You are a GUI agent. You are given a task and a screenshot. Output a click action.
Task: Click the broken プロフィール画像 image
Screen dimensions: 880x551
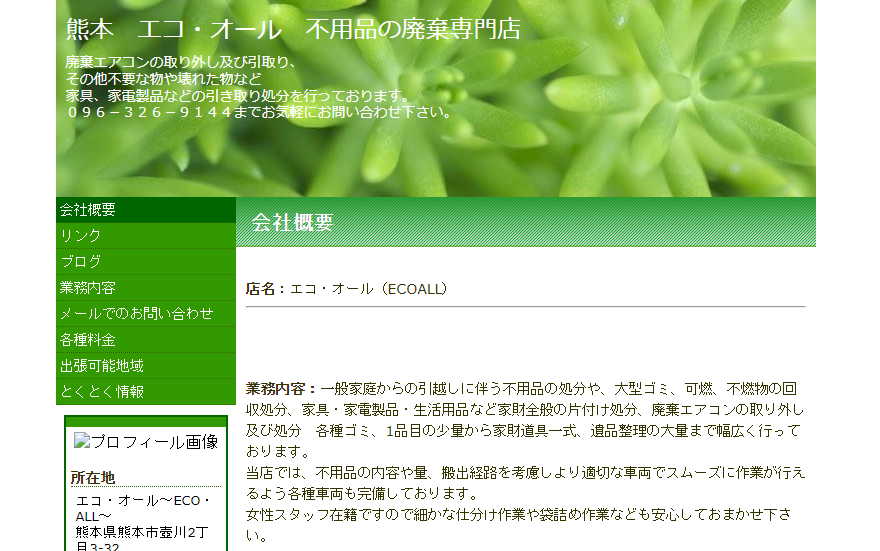(146, 442)
